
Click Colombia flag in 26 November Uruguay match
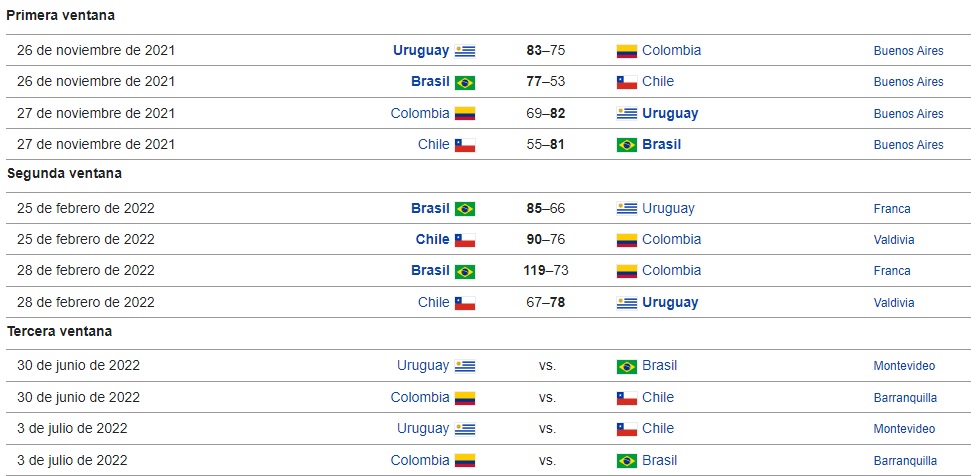(627, 51)
